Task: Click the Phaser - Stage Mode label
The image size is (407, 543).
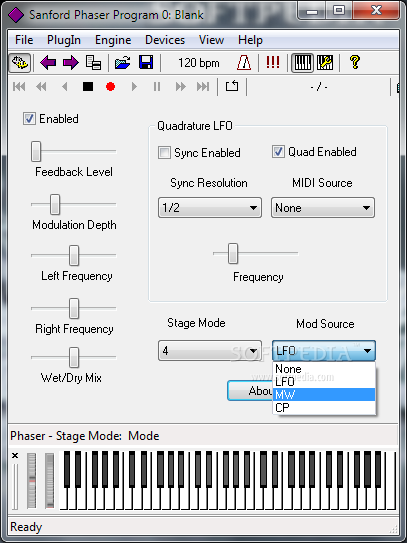Action: (x=85, y=436)
